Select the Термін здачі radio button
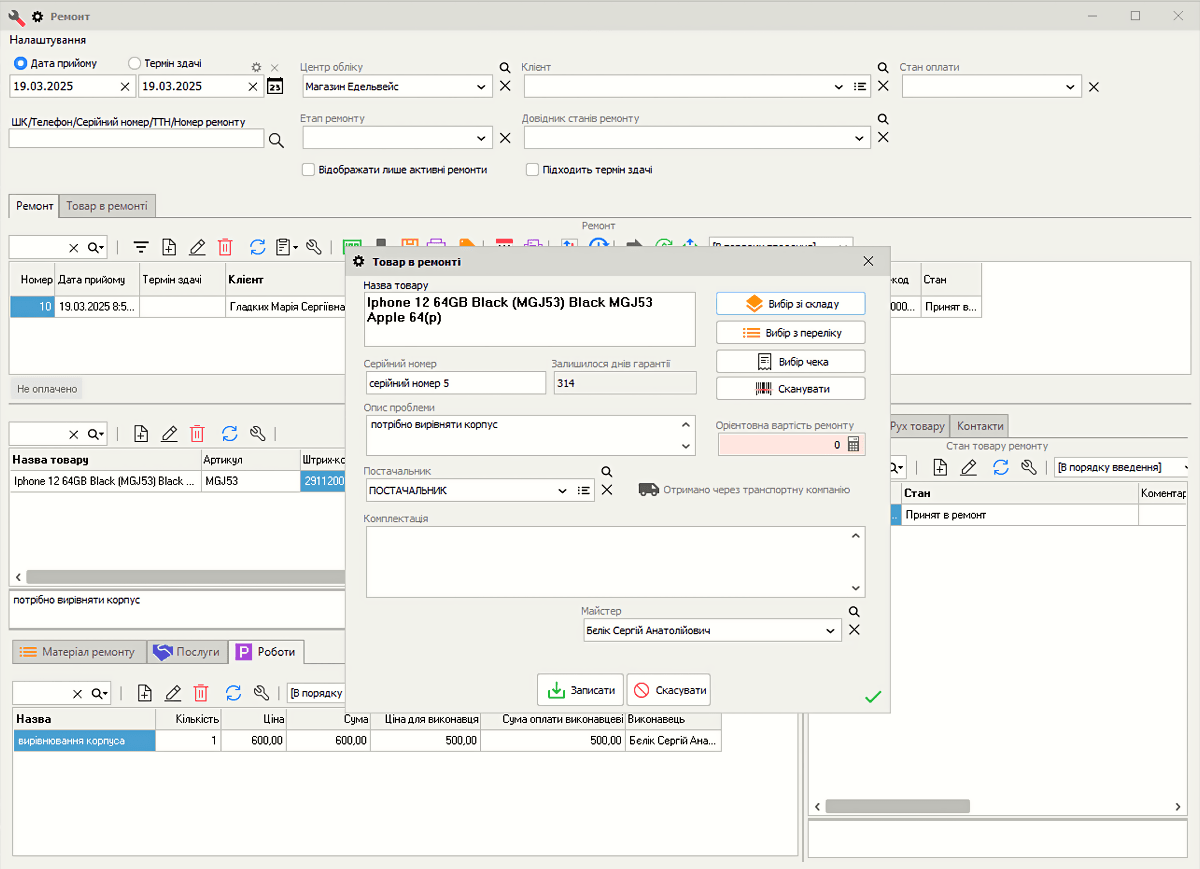The image size is (1200, 869). coord(135,63)
